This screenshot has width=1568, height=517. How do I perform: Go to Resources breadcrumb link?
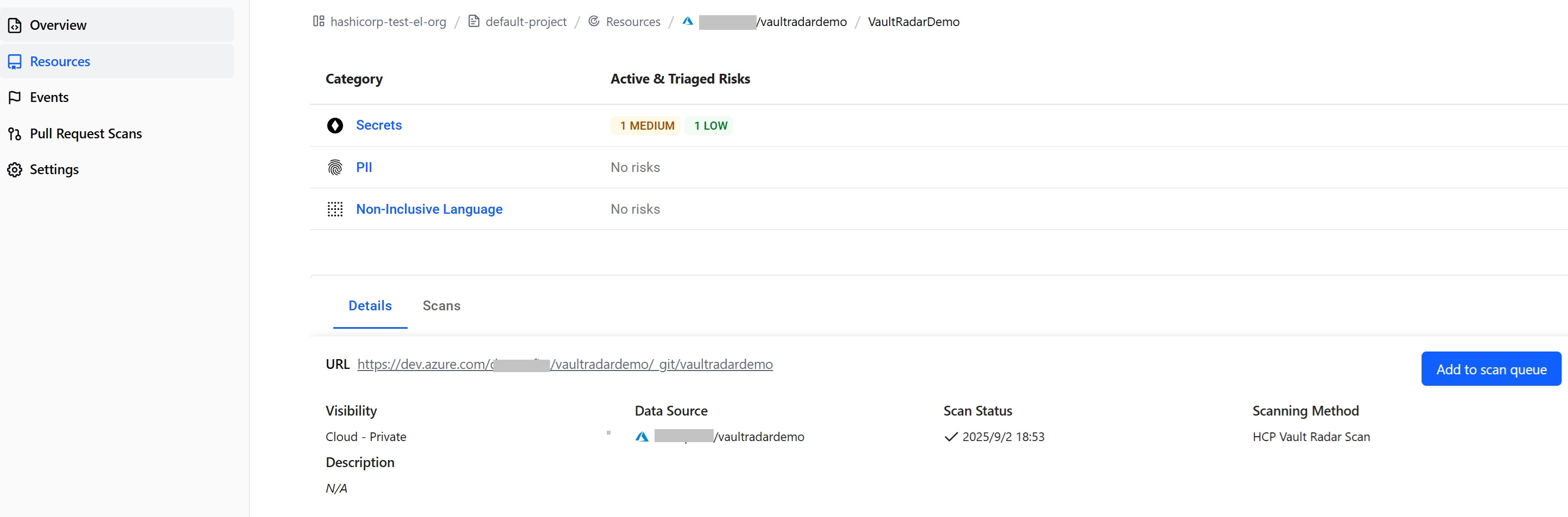tap(633, 22)
